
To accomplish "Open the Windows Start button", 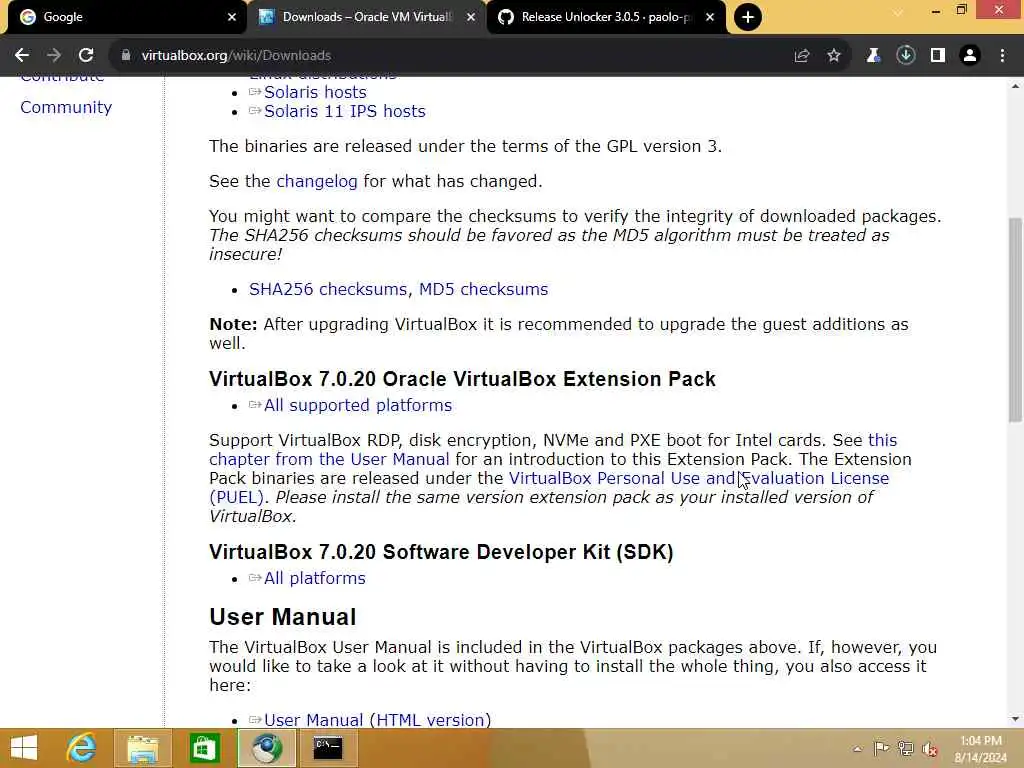I will (x=24, y=748).
